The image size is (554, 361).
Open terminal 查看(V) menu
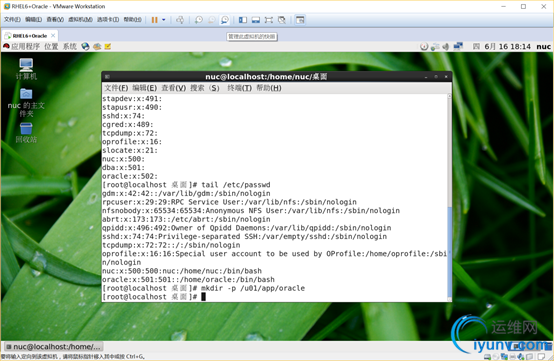click(174, 88)
